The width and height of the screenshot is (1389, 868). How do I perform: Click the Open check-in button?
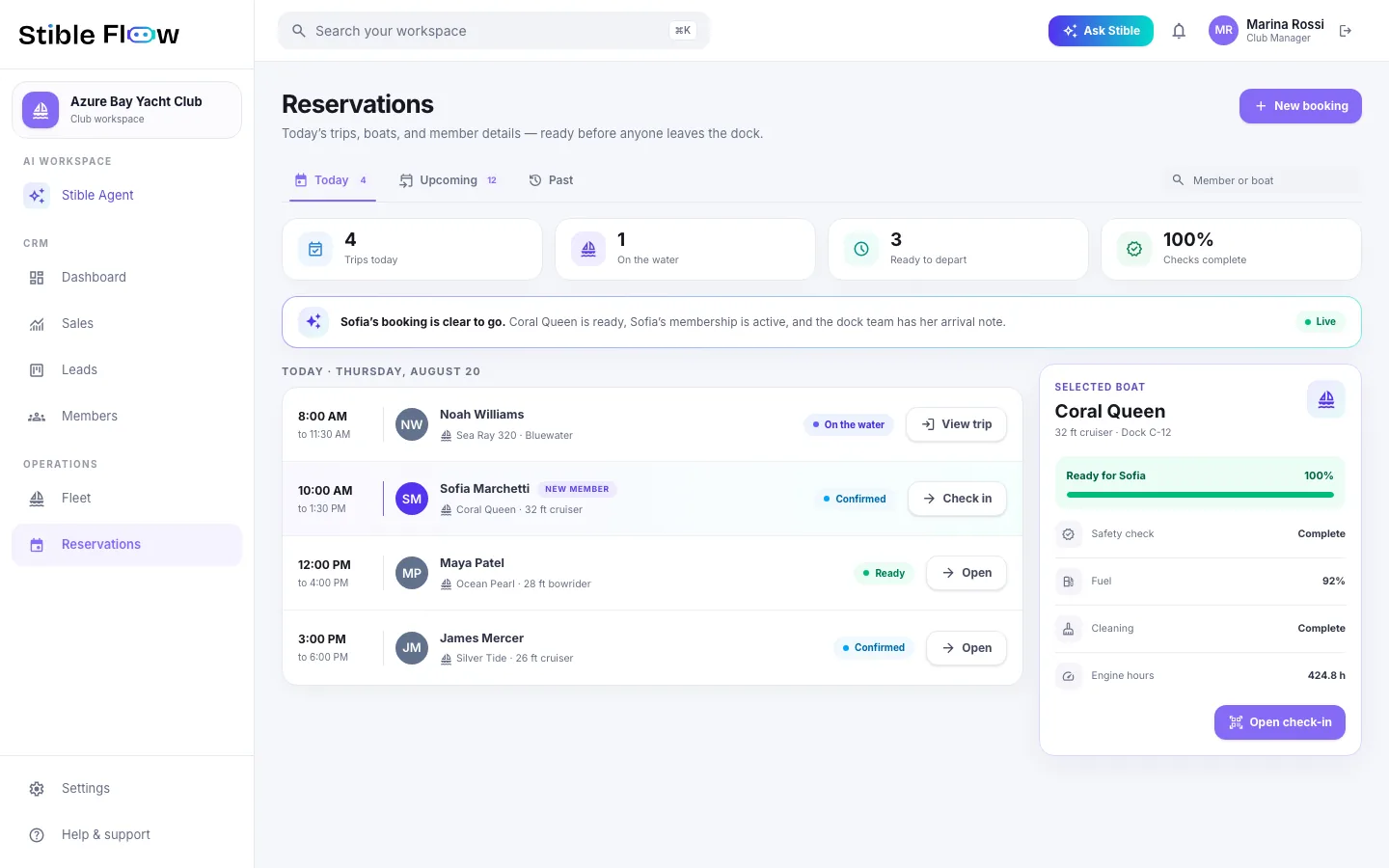(1280, 722)
